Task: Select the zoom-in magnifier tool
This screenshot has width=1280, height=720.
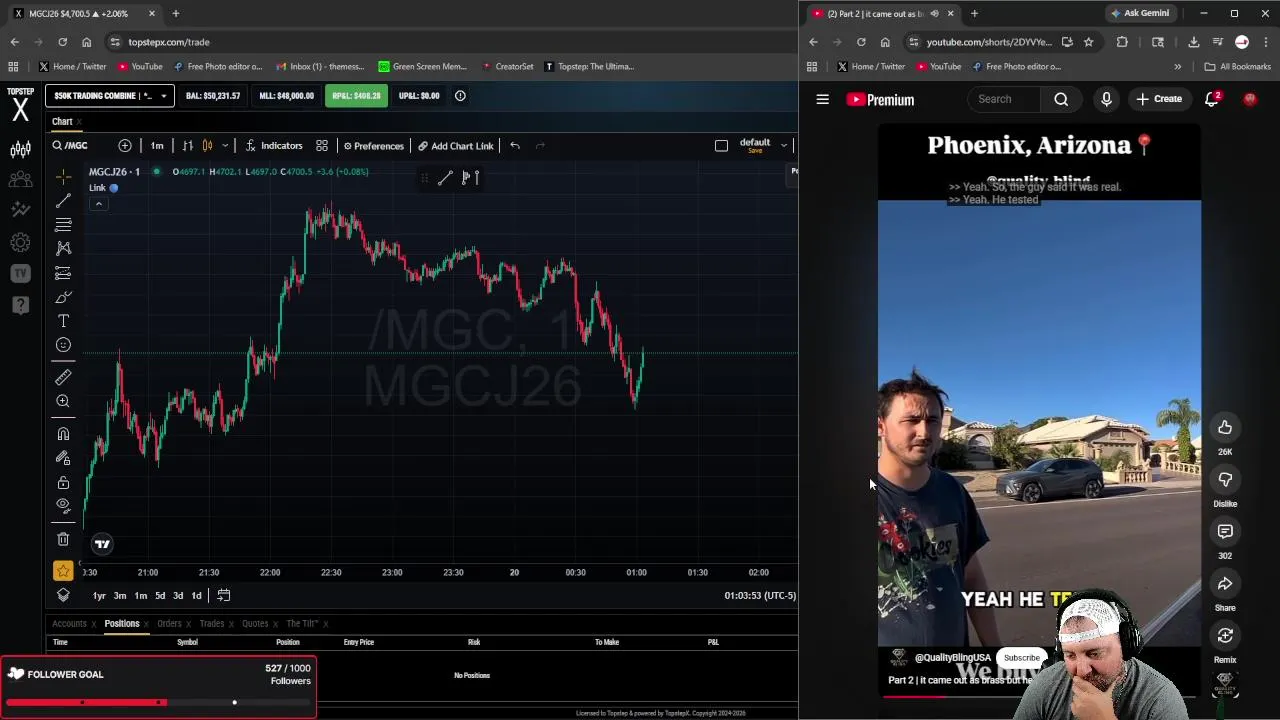Action: tap(63, 401)
